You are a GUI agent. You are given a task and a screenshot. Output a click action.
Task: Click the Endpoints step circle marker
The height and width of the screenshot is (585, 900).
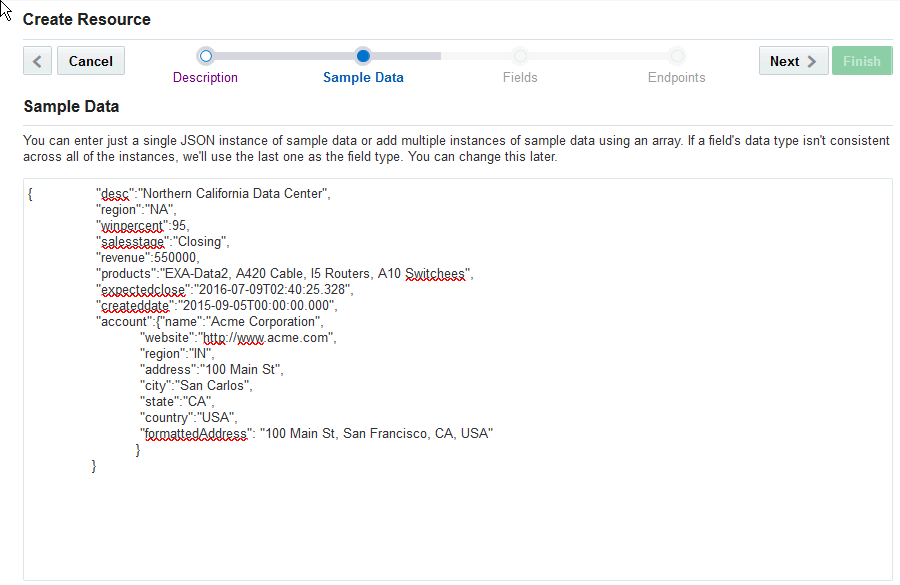677,56
